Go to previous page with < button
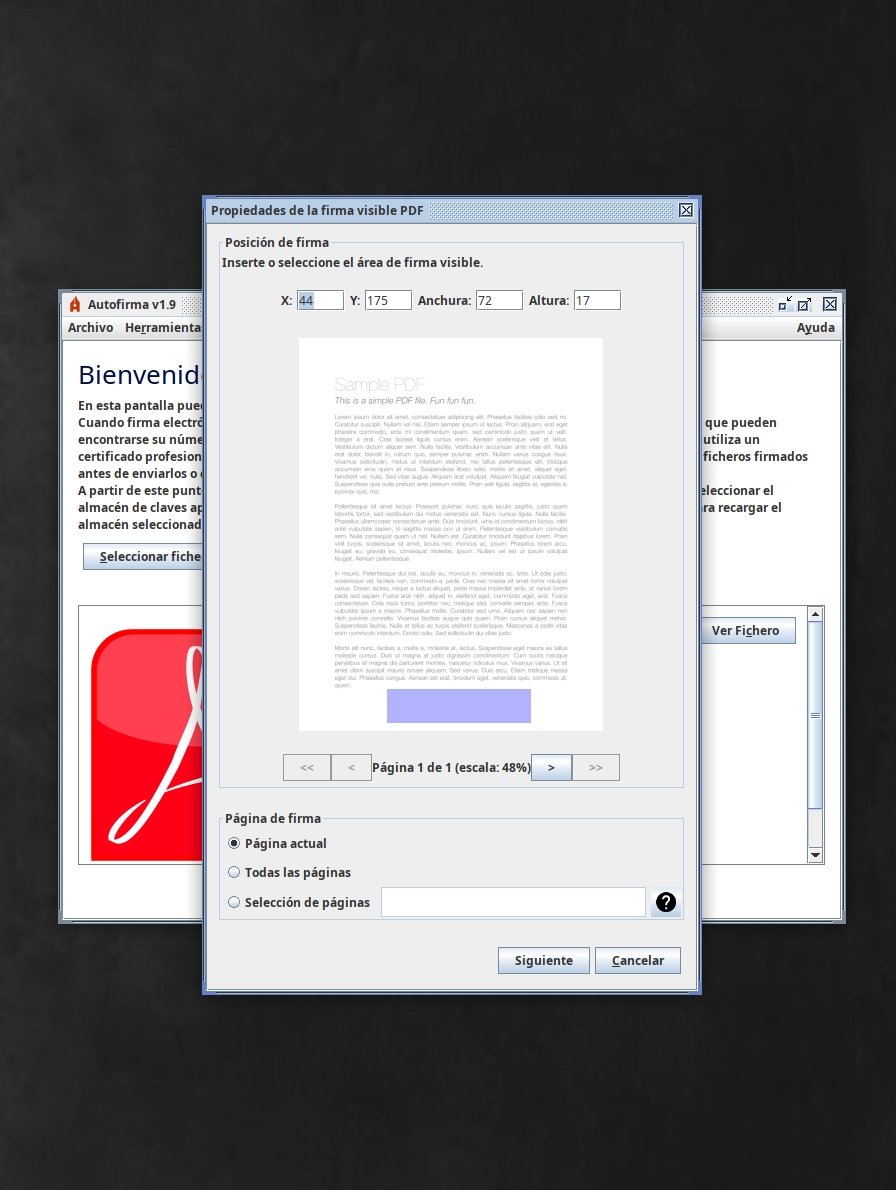Image resolution: width=896 pixels, height=1190 pixels. [x=351, y=768]
